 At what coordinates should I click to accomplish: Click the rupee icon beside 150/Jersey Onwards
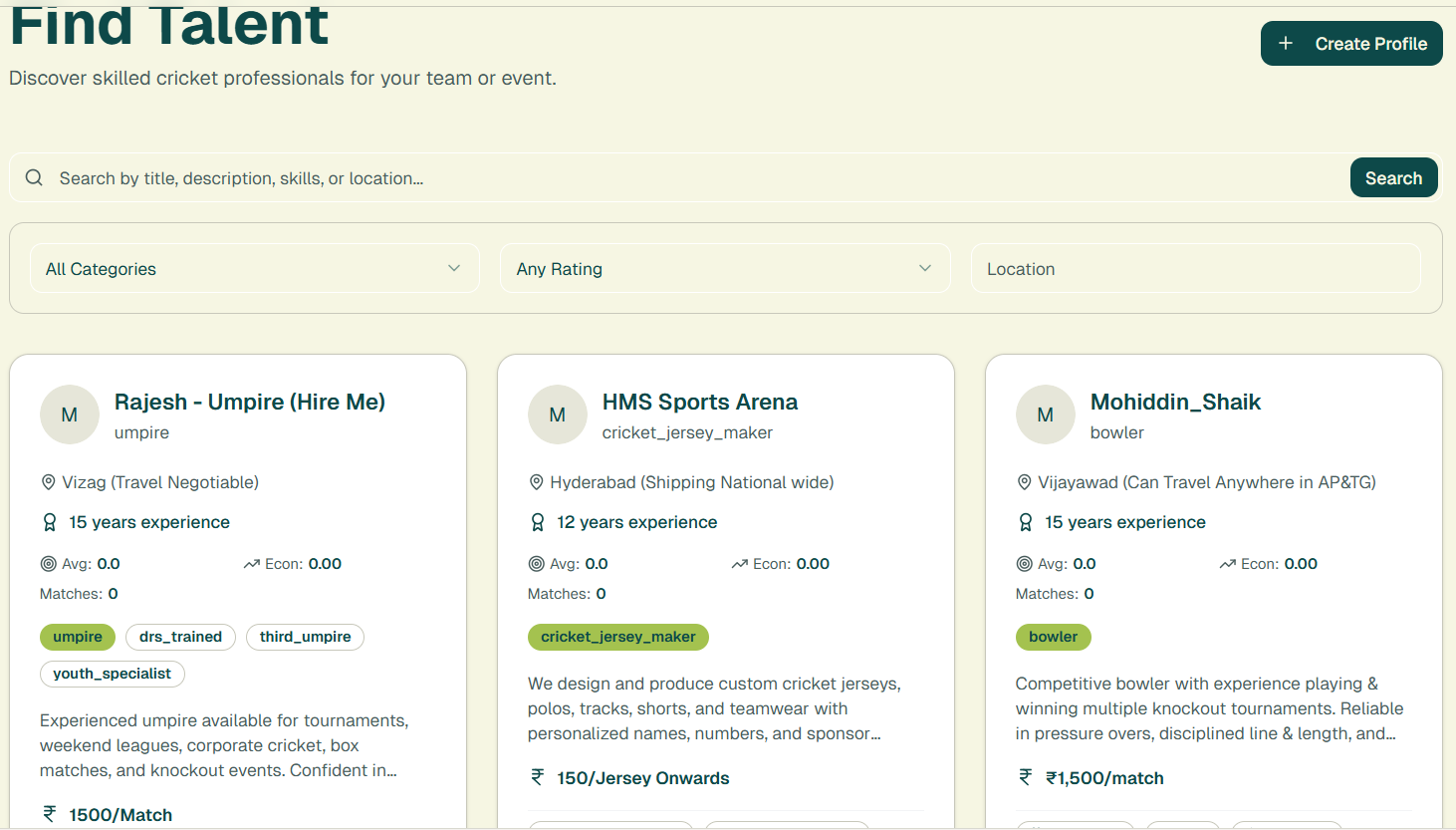tap(537, 777)
